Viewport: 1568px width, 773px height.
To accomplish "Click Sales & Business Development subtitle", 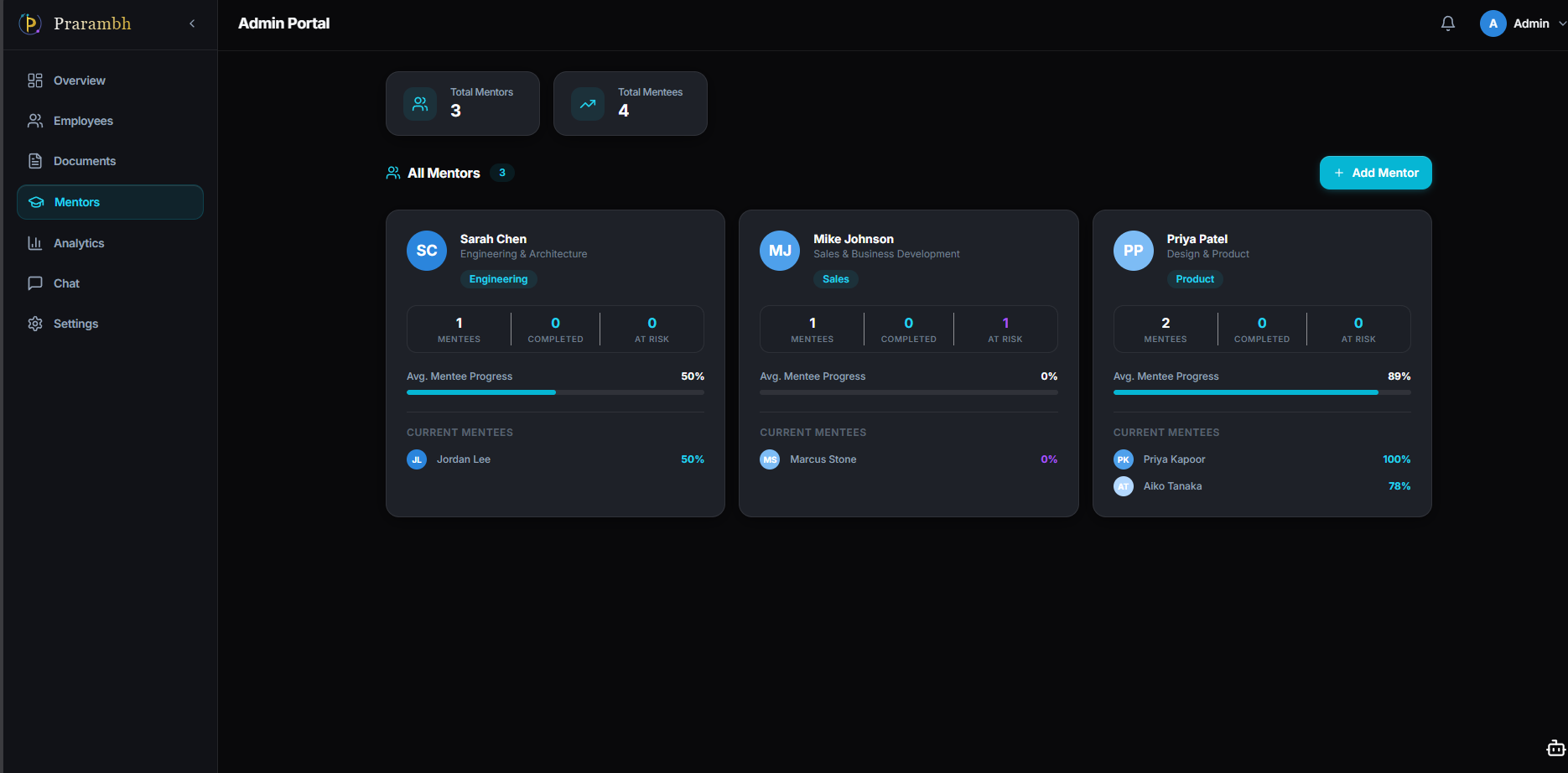I will coord(886,254).
